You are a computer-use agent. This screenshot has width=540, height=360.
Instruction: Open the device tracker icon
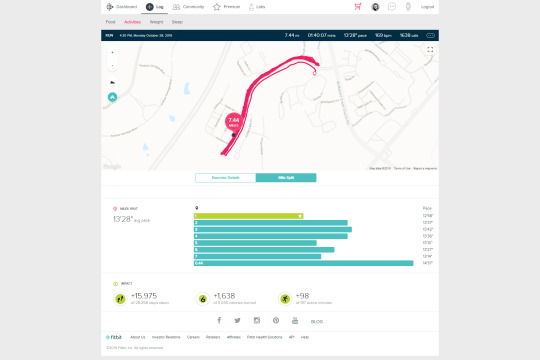tap(408, 7)
